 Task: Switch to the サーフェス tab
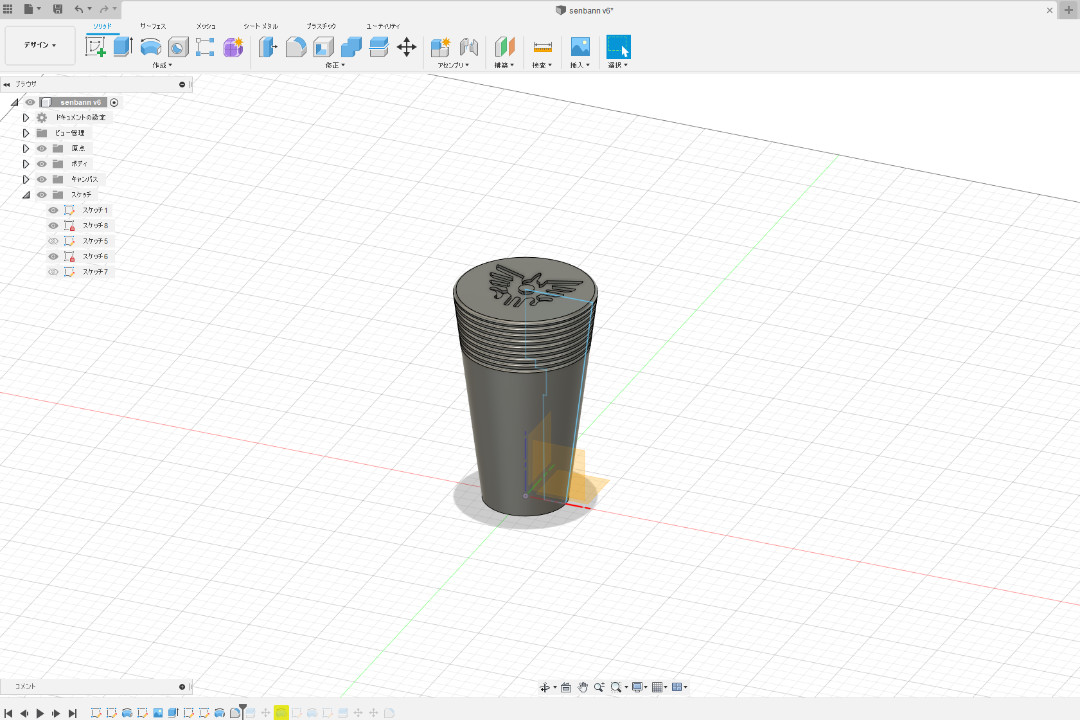pos(154,25)
